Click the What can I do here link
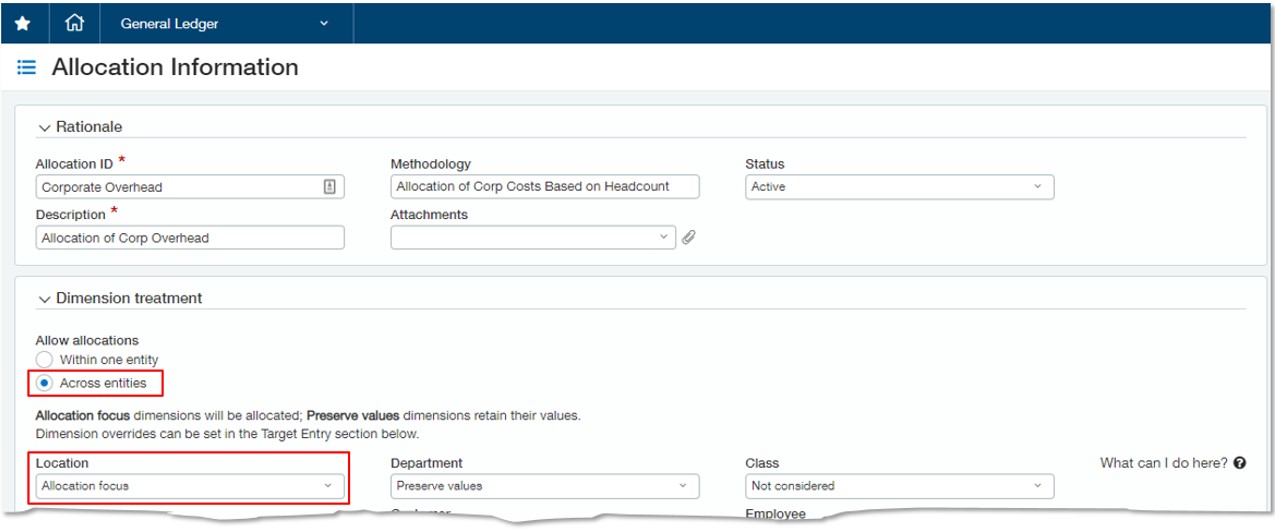1275x529 pixels. [x=1164, y=463]
